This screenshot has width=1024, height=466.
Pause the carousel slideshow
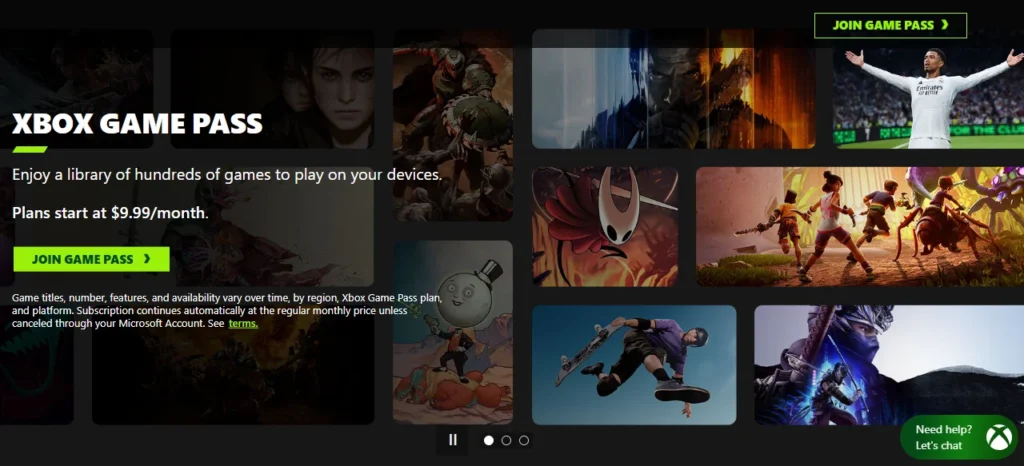pos(453,440)
